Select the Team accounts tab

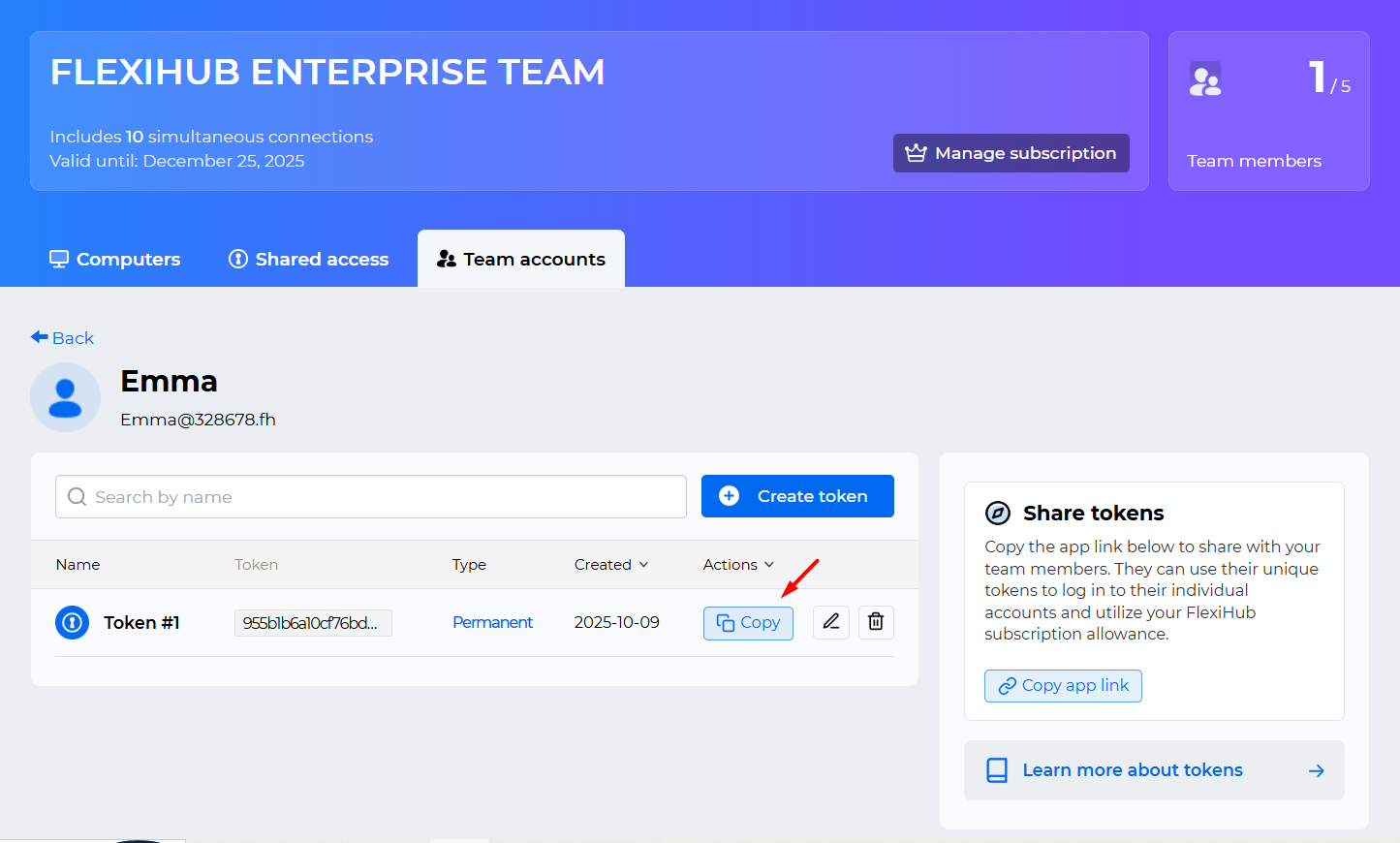pyautogui.click(x=521, y=259)
